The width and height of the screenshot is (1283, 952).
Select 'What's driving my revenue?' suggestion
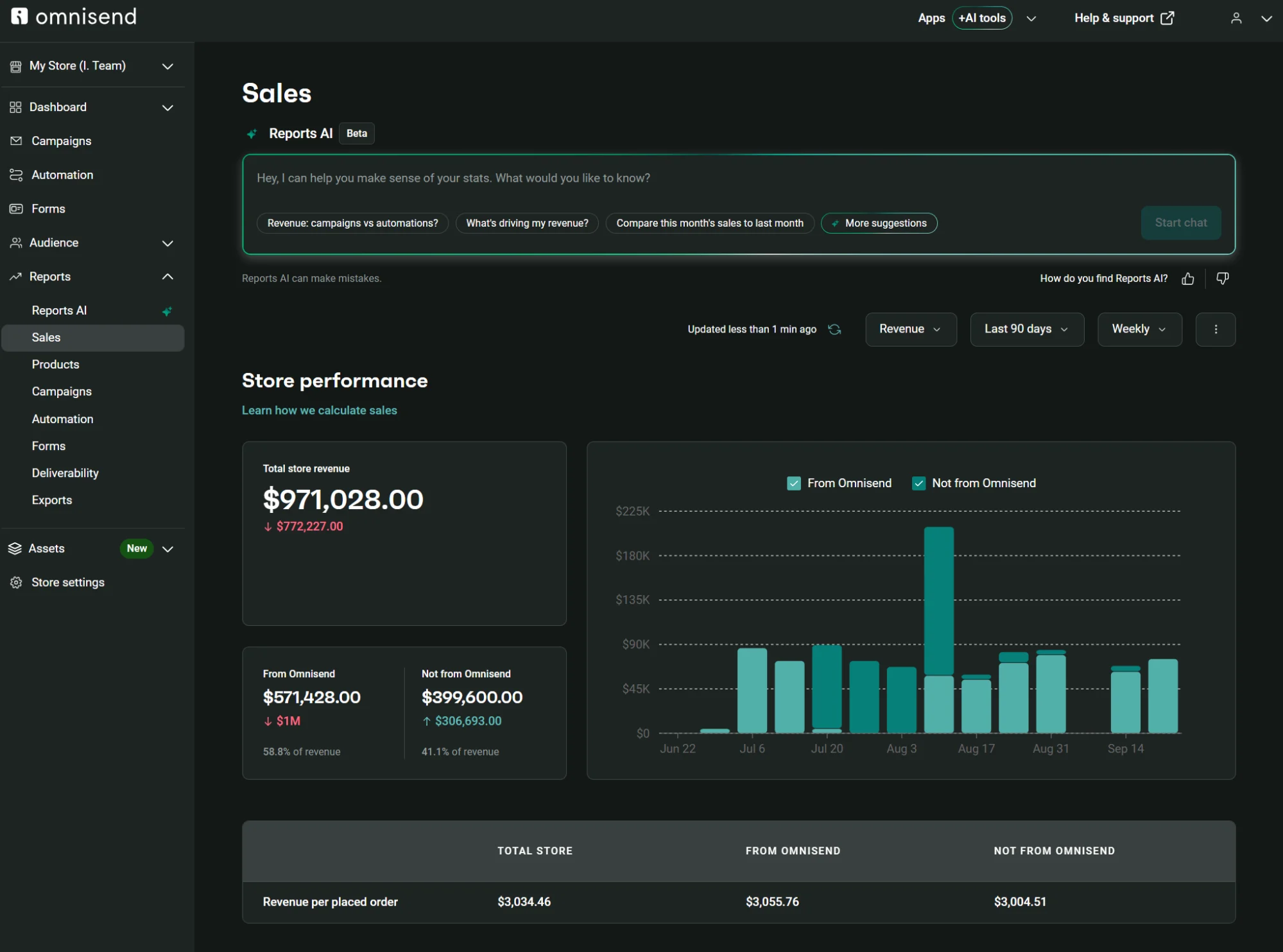[x=527, y=223]
